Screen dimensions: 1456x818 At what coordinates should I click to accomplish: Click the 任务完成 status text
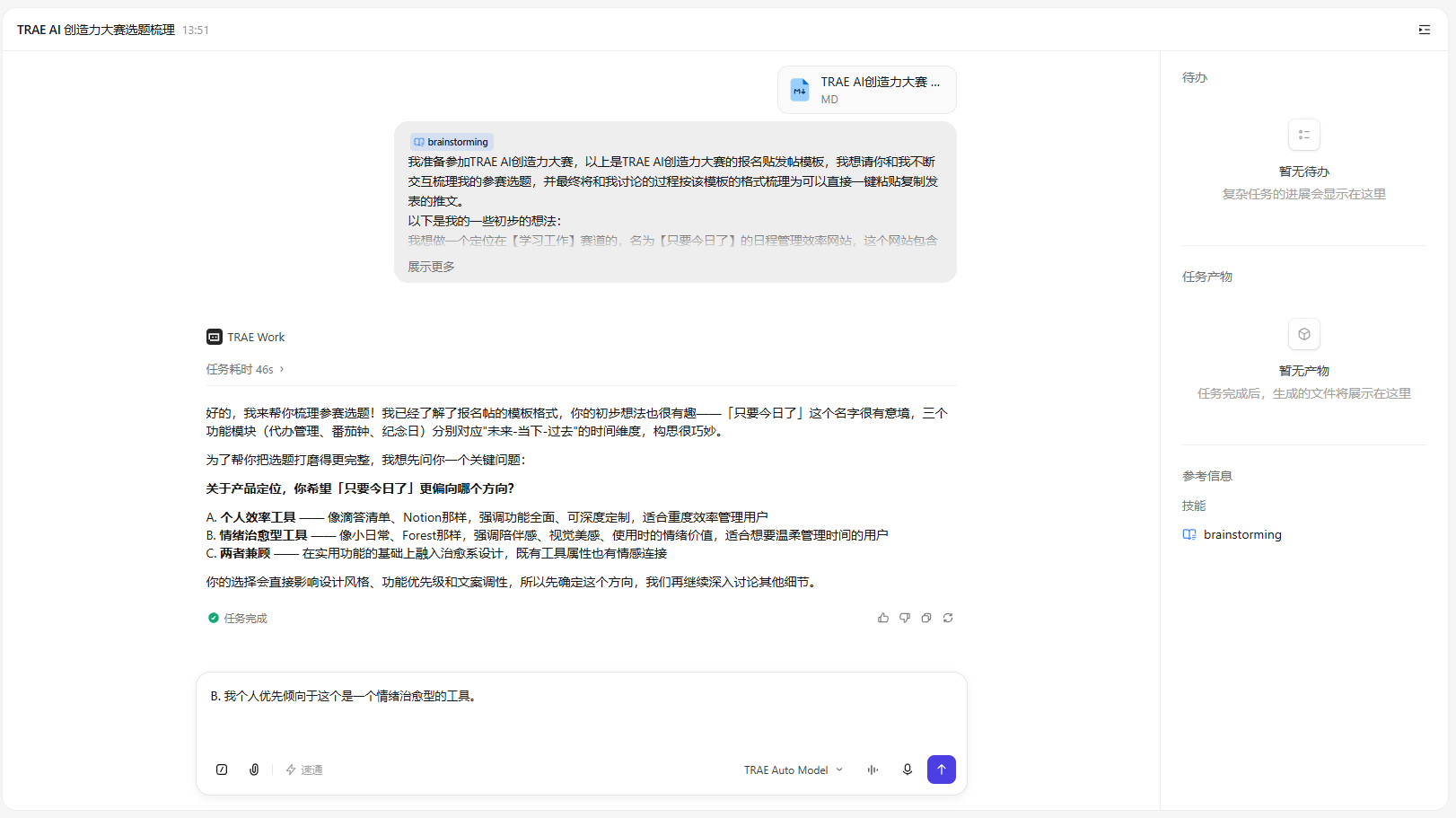[245, 618]
